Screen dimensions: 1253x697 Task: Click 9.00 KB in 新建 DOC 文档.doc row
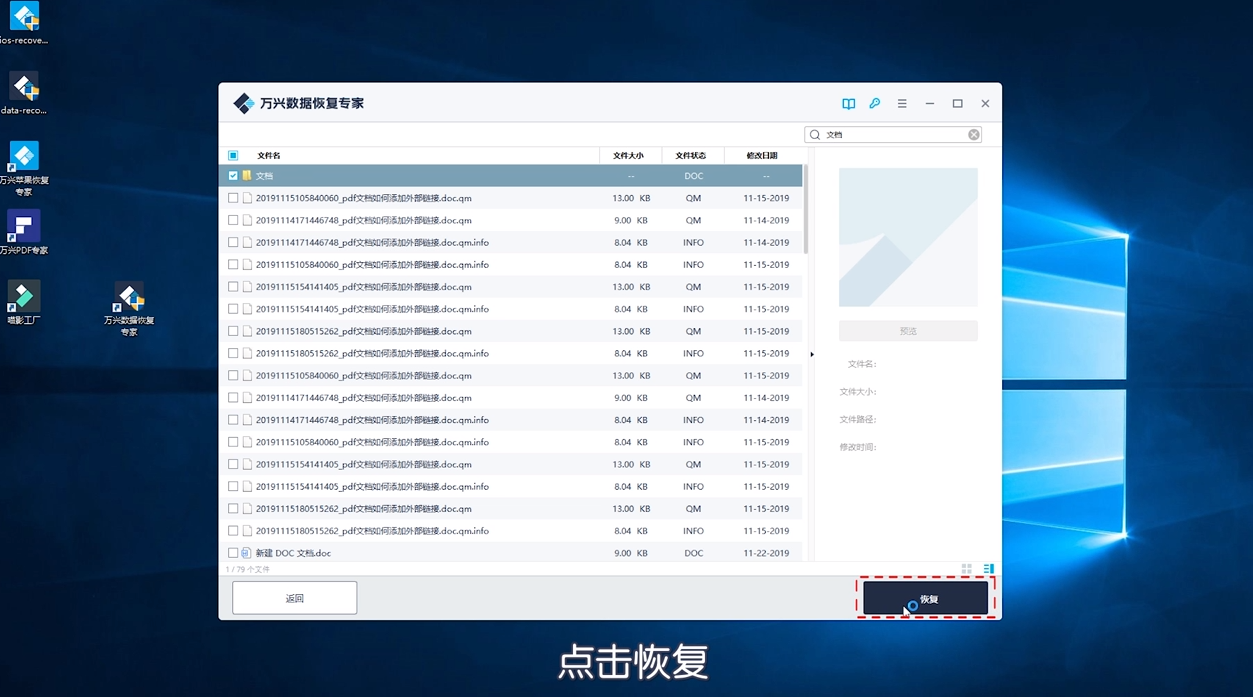tap(630, 553)
